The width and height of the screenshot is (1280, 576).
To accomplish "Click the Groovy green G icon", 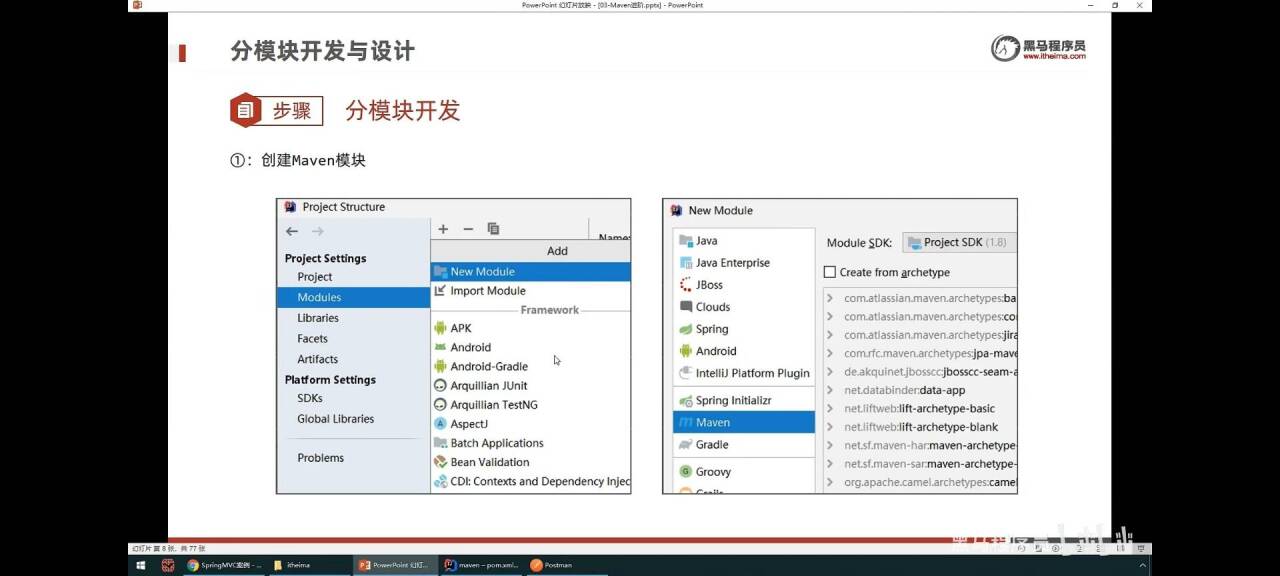I will pyautogui.click(x=685, y=472).
